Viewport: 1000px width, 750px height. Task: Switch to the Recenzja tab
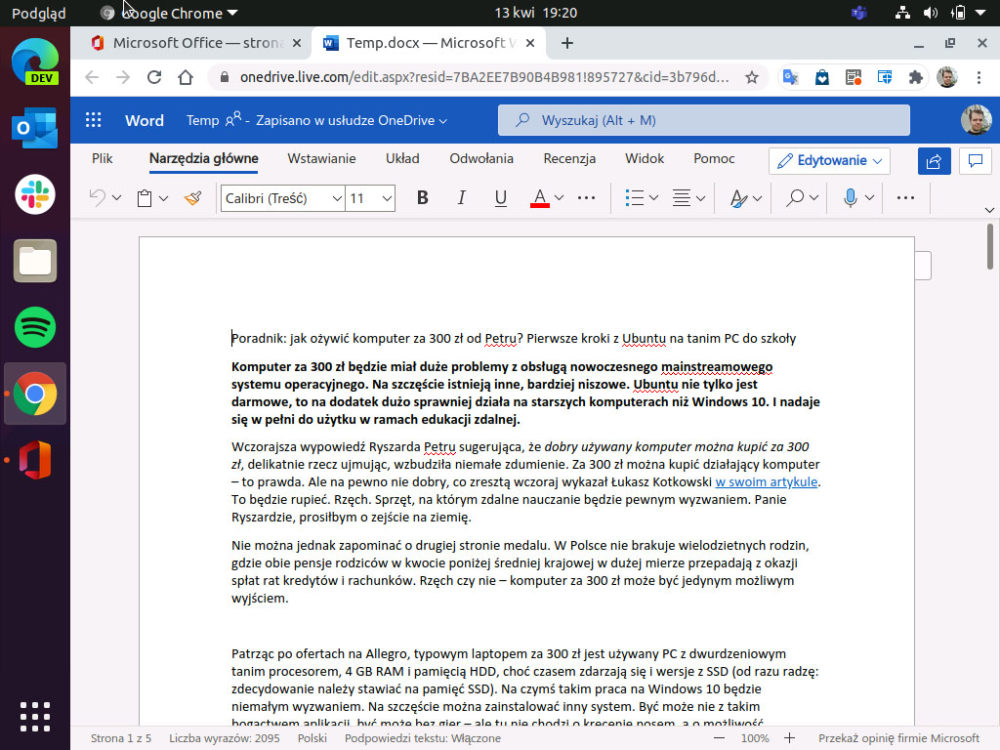(570, 159)
